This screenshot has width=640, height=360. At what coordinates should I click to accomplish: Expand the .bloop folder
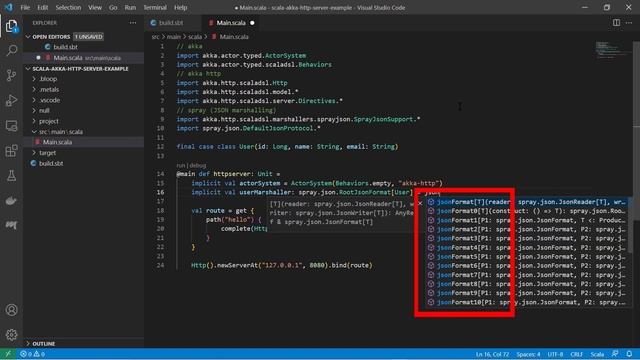pos(48,79)
